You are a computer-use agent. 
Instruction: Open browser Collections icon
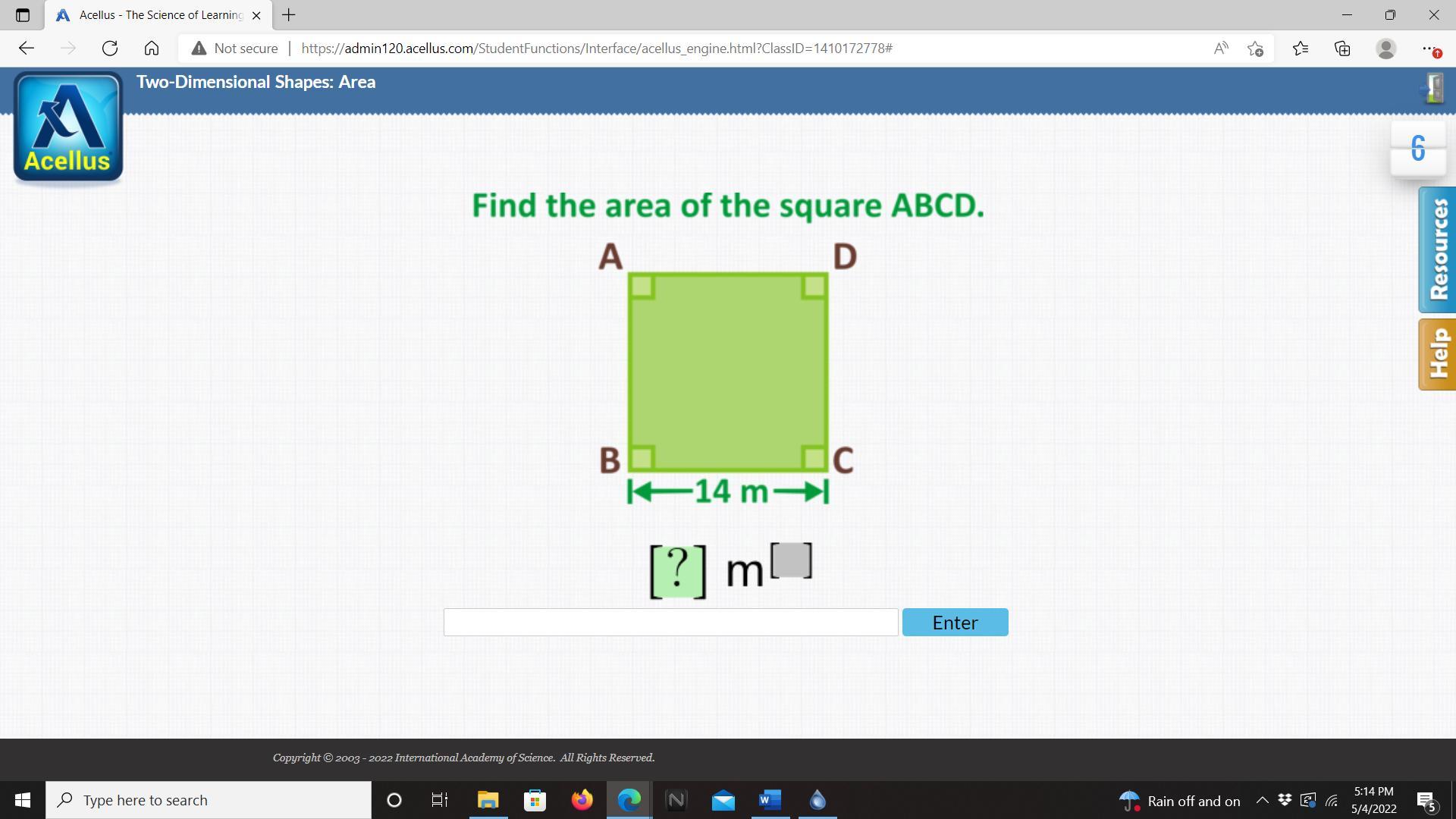[1342, 49]
